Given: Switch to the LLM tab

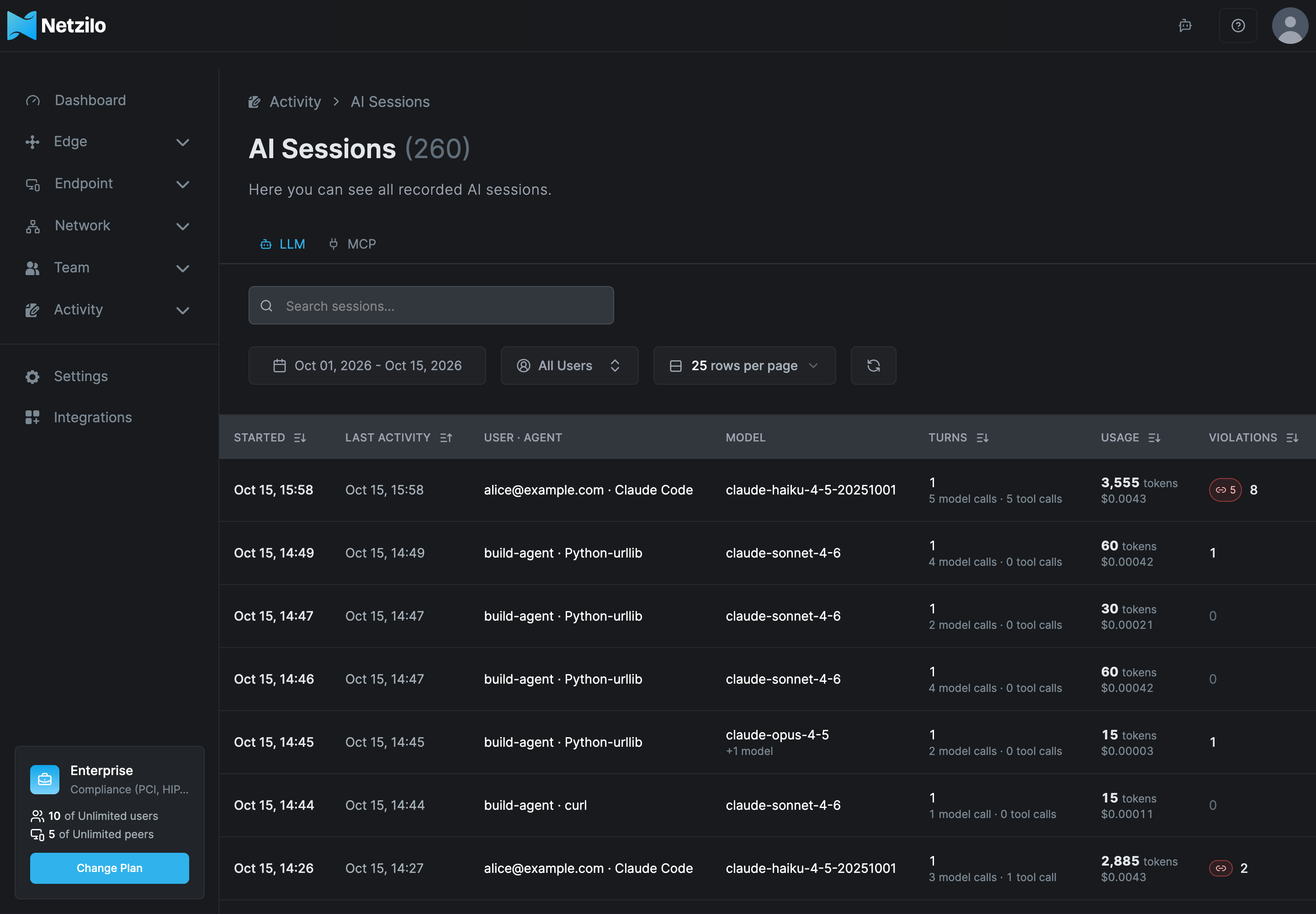Looking at the screenshot, I should tap(283, 244).
